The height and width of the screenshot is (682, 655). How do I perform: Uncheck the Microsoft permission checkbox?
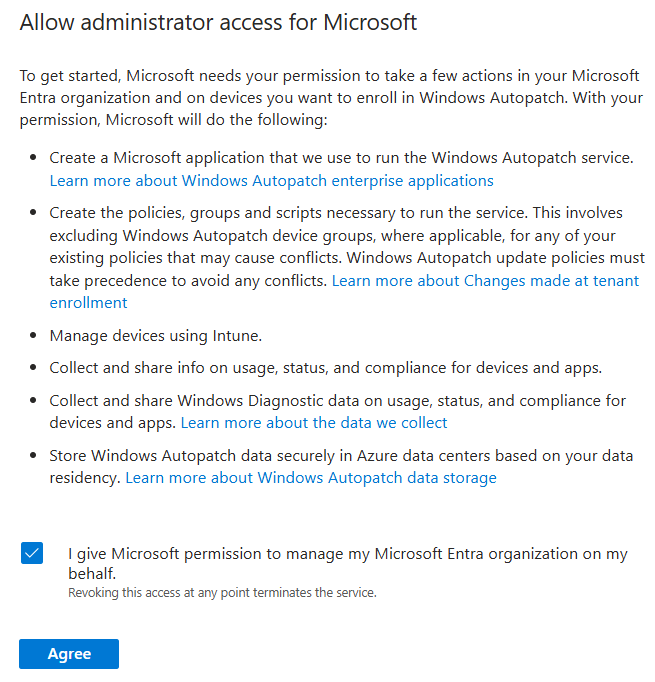click(32, 553)
